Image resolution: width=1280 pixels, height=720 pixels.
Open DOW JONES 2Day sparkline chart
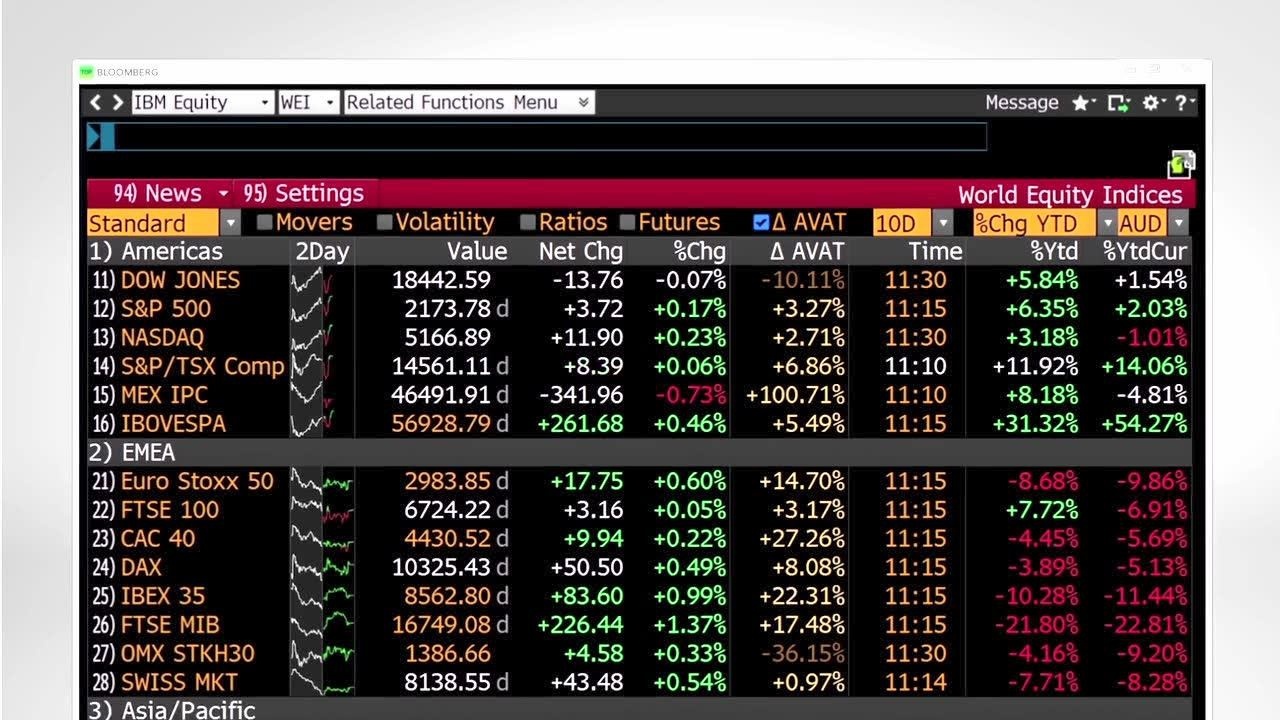click(322, 280)
